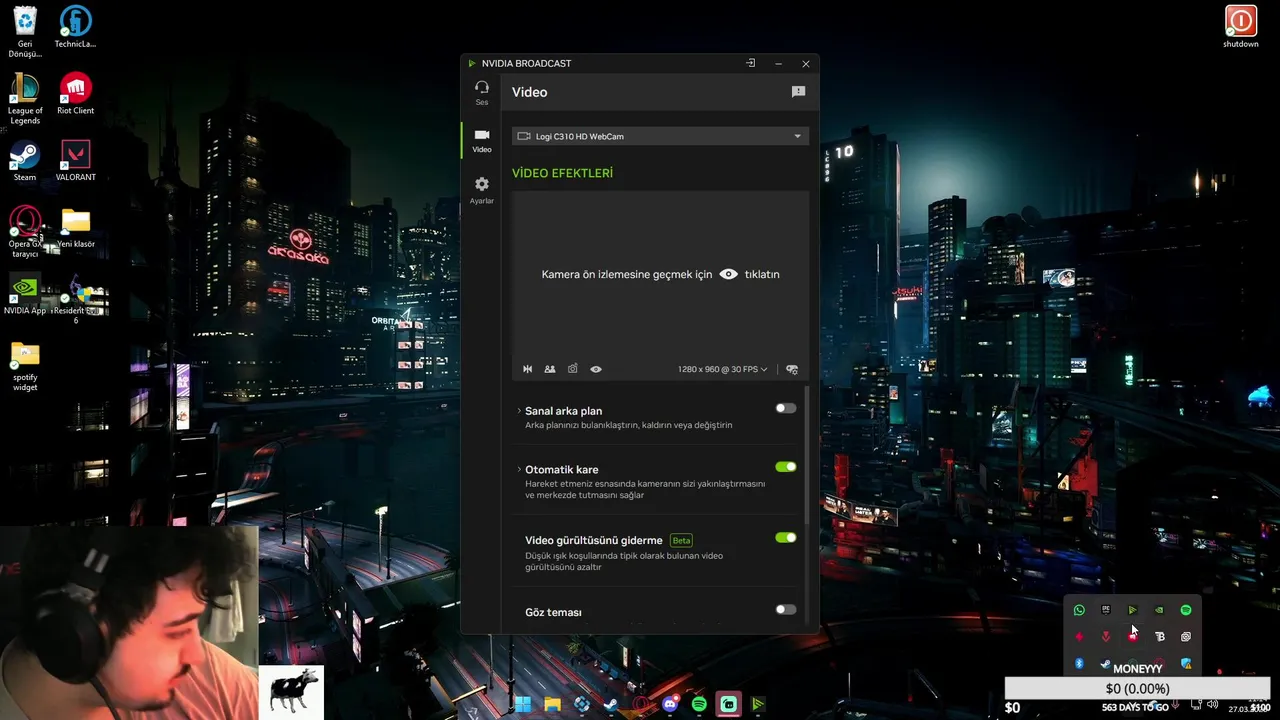Screen dimensions: 1280x720
Task: Open NVIDIA App desktop icon
Action: pos(25,295)
